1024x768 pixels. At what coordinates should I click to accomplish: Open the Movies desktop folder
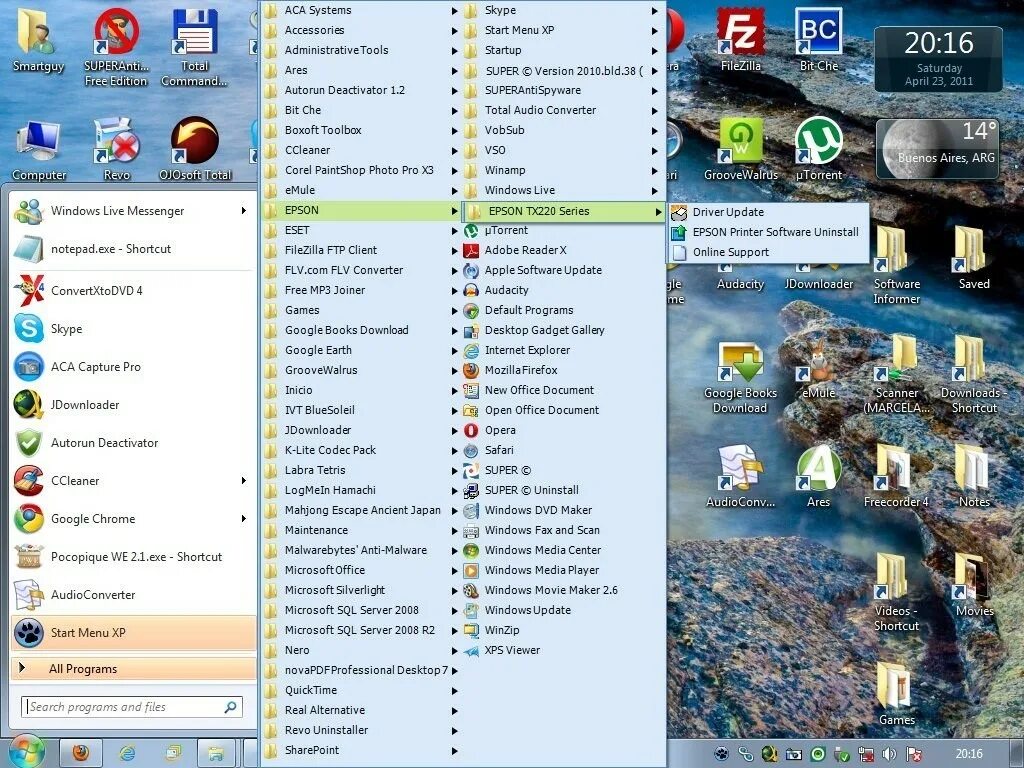coord(974,585)
